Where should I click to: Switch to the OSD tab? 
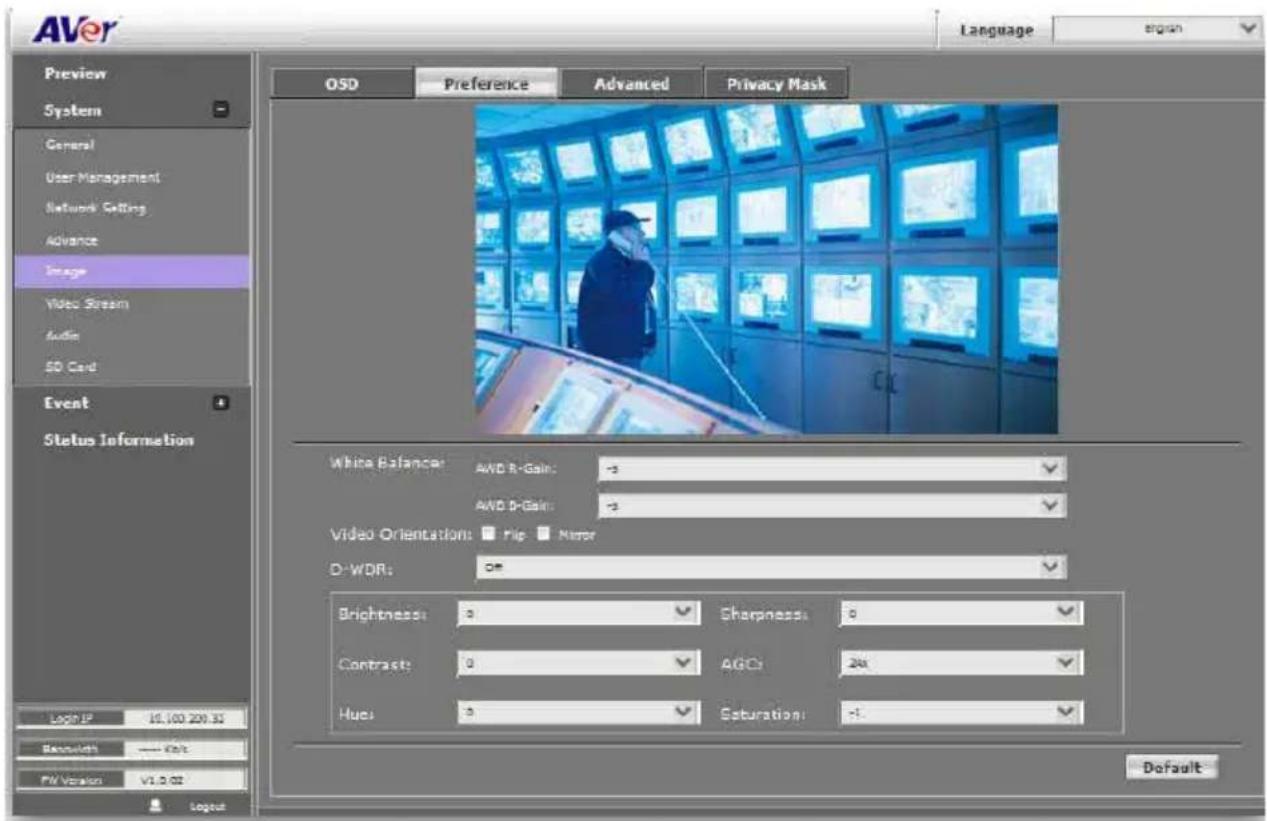pyautogui.click(x=341, y=85)
